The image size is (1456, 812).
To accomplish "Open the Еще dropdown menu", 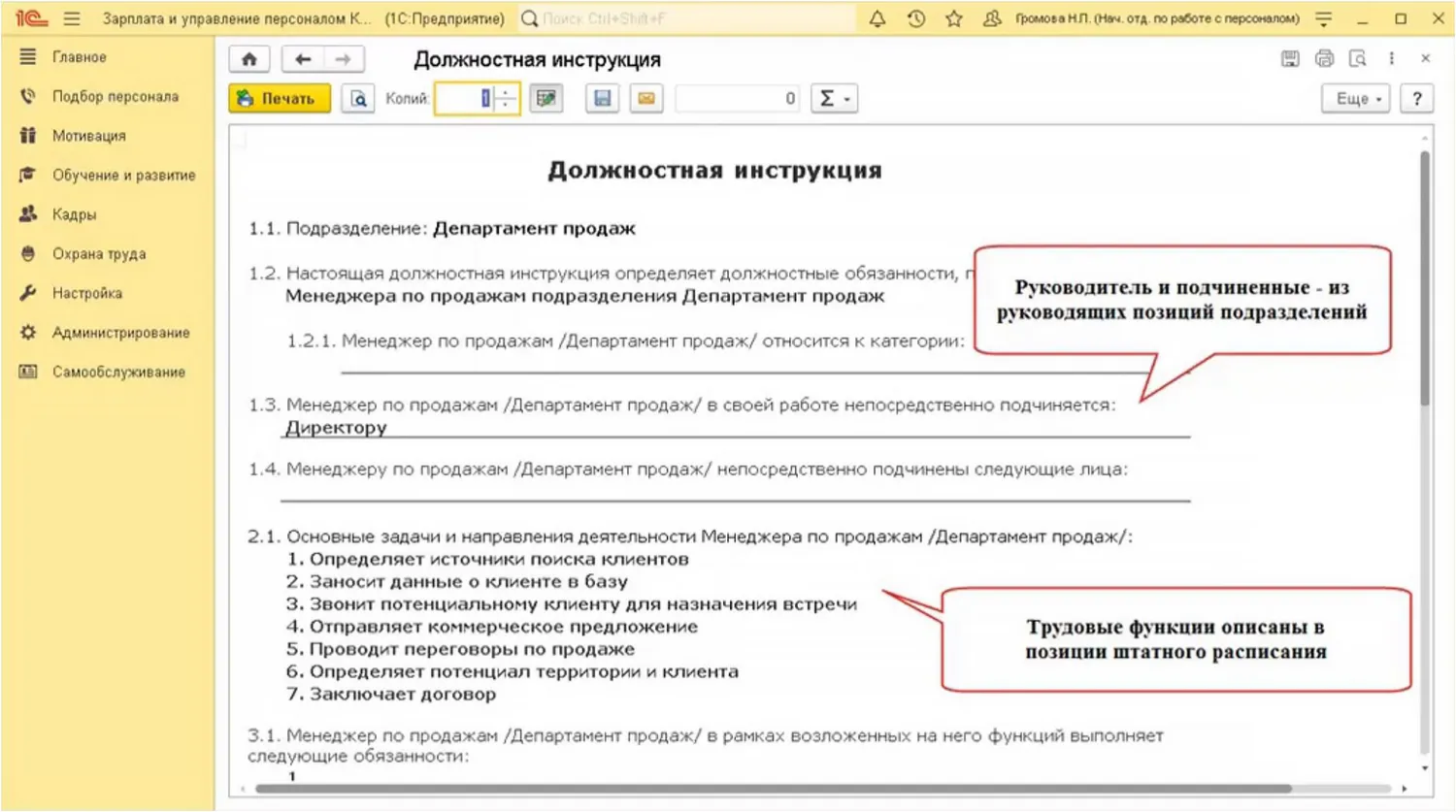I will tap(1356, 98).
